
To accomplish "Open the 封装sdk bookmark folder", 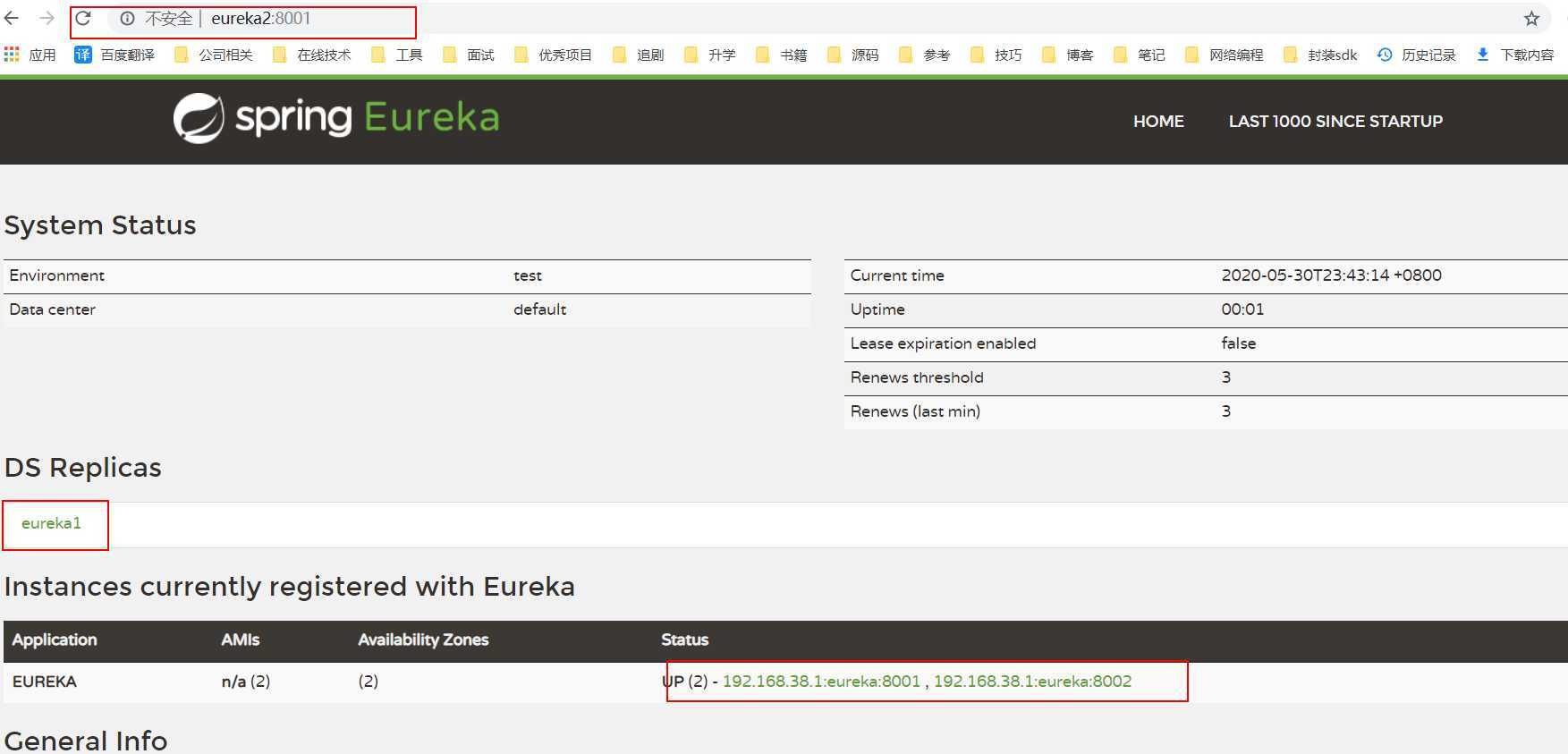I will [1320, 55].
